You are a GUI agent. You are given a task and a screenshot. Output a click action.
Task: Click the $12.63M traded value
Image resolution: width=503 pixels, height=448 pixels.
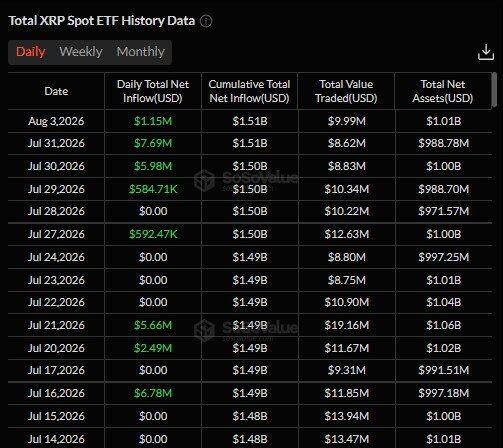point(347,234)
